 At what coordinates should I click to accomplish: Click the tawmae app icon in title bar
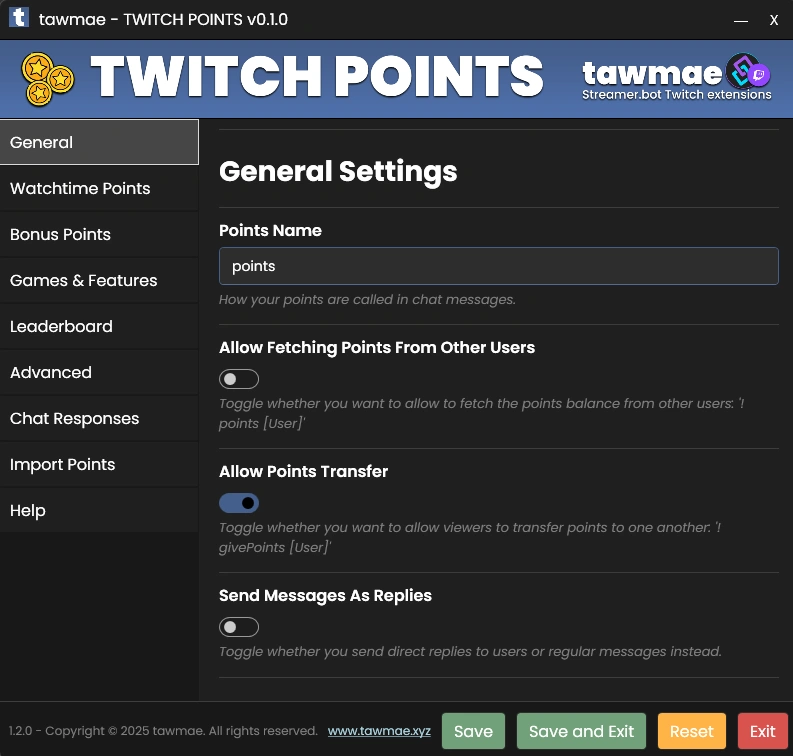tap(19, 18)
